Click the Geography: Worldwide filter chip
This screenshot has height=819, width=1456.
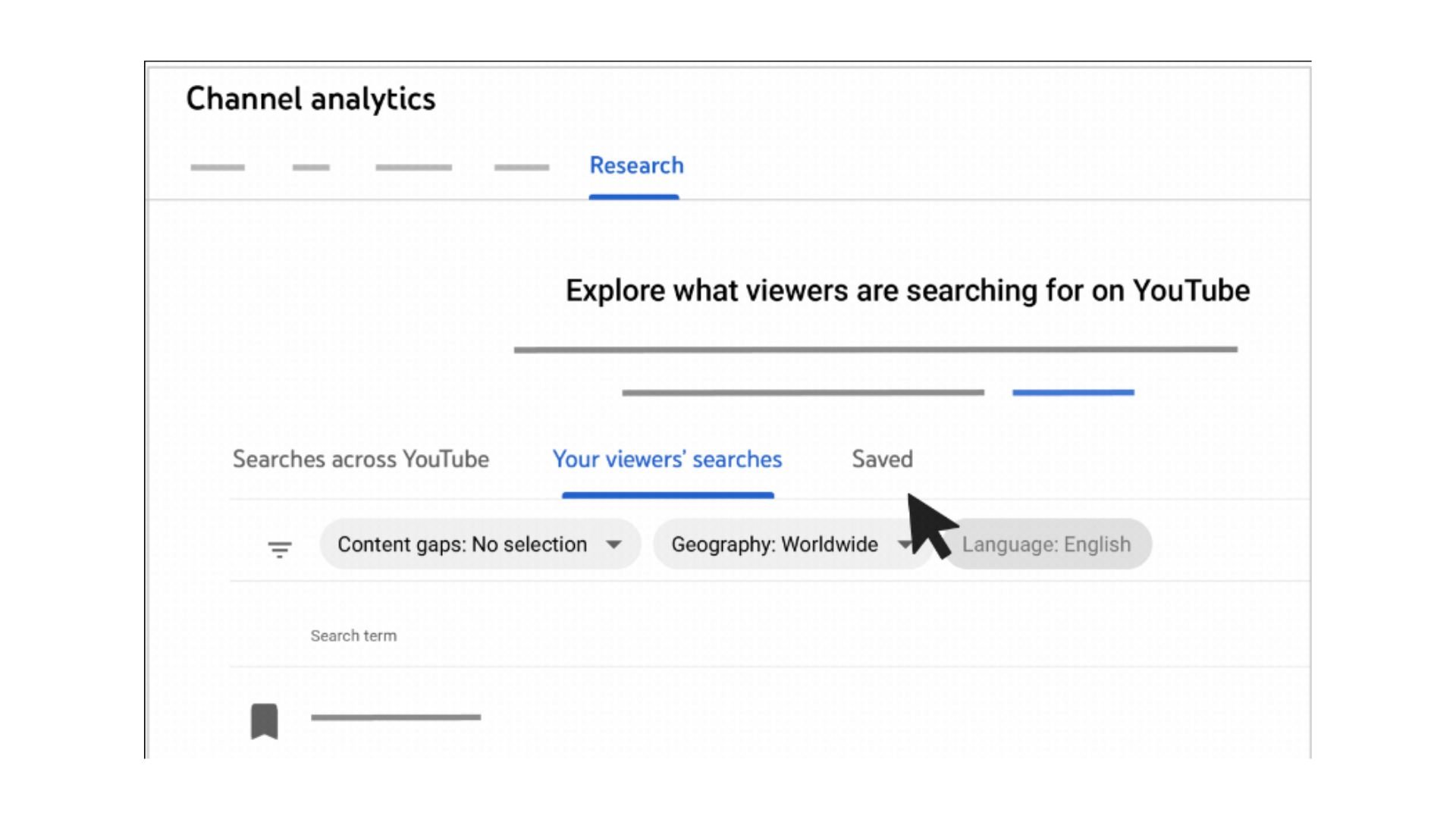pyautogui.click(x=773, y=544)
